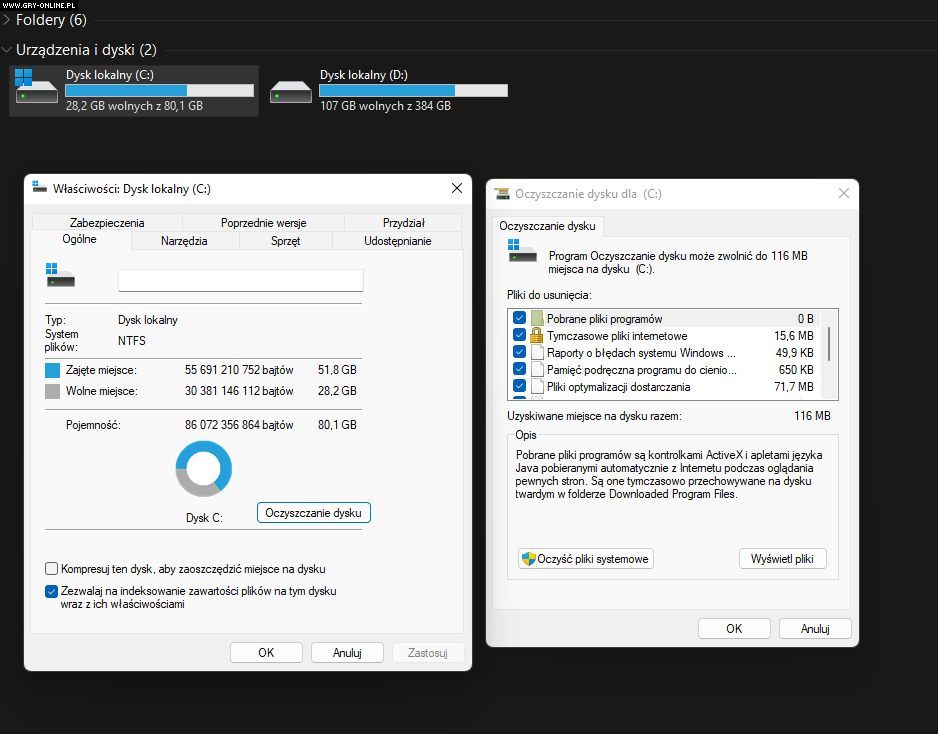The height and width of the screenshot is (734, 938).
Task: Click the Oczyszczanie dysku button
Action: [314, 513]
